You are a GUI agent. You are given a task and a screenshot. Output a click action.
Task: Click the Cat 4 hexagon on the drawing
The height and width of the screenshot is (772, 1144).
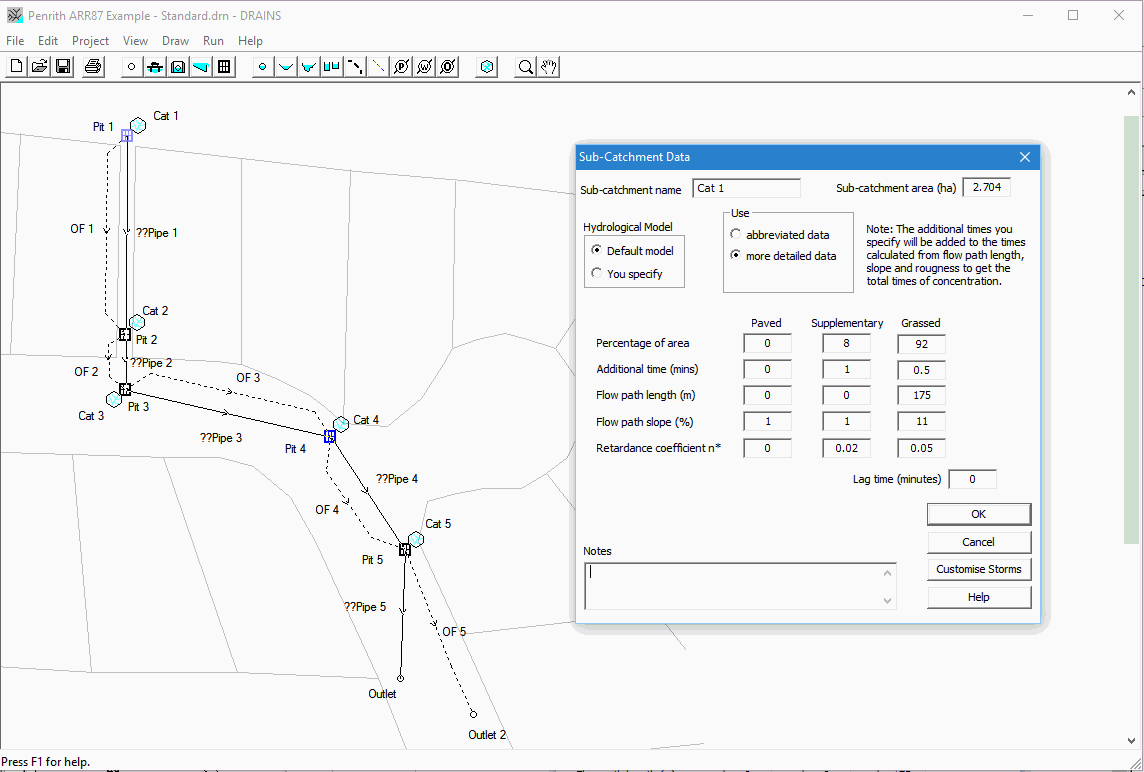point(341,425)
